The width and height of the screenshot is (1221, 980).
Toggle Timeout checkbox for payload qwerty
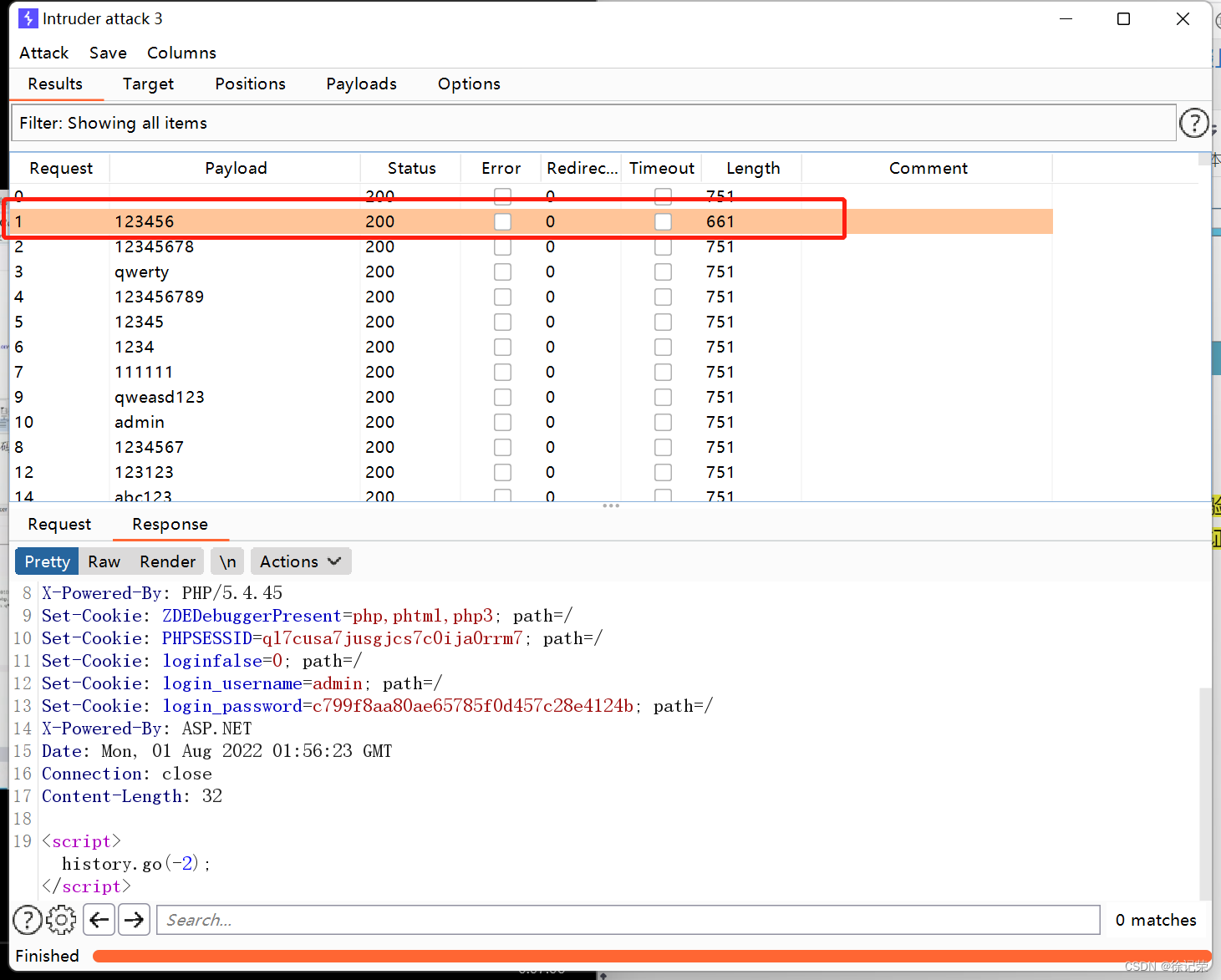(663, 272)
